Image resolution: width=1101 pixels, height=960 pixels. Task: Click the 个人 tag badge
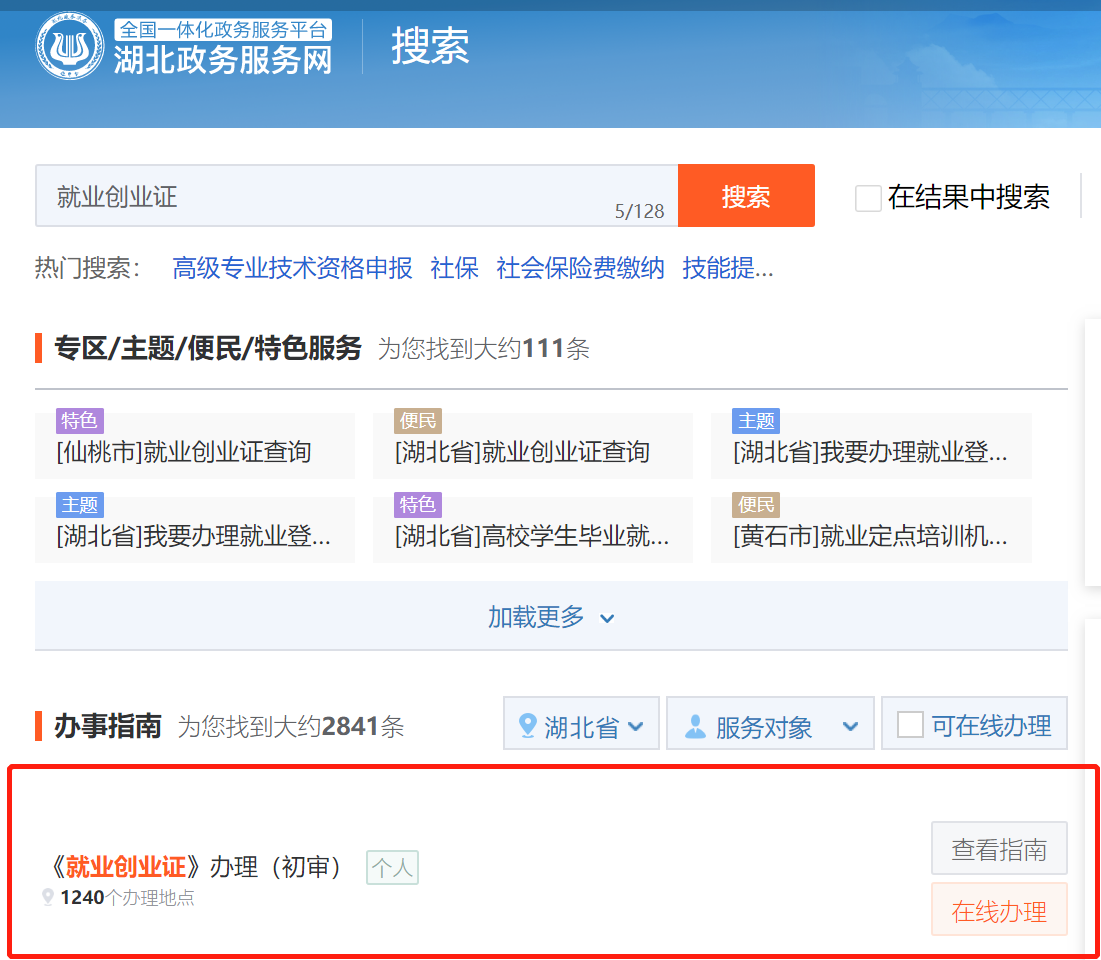[392, 867]
